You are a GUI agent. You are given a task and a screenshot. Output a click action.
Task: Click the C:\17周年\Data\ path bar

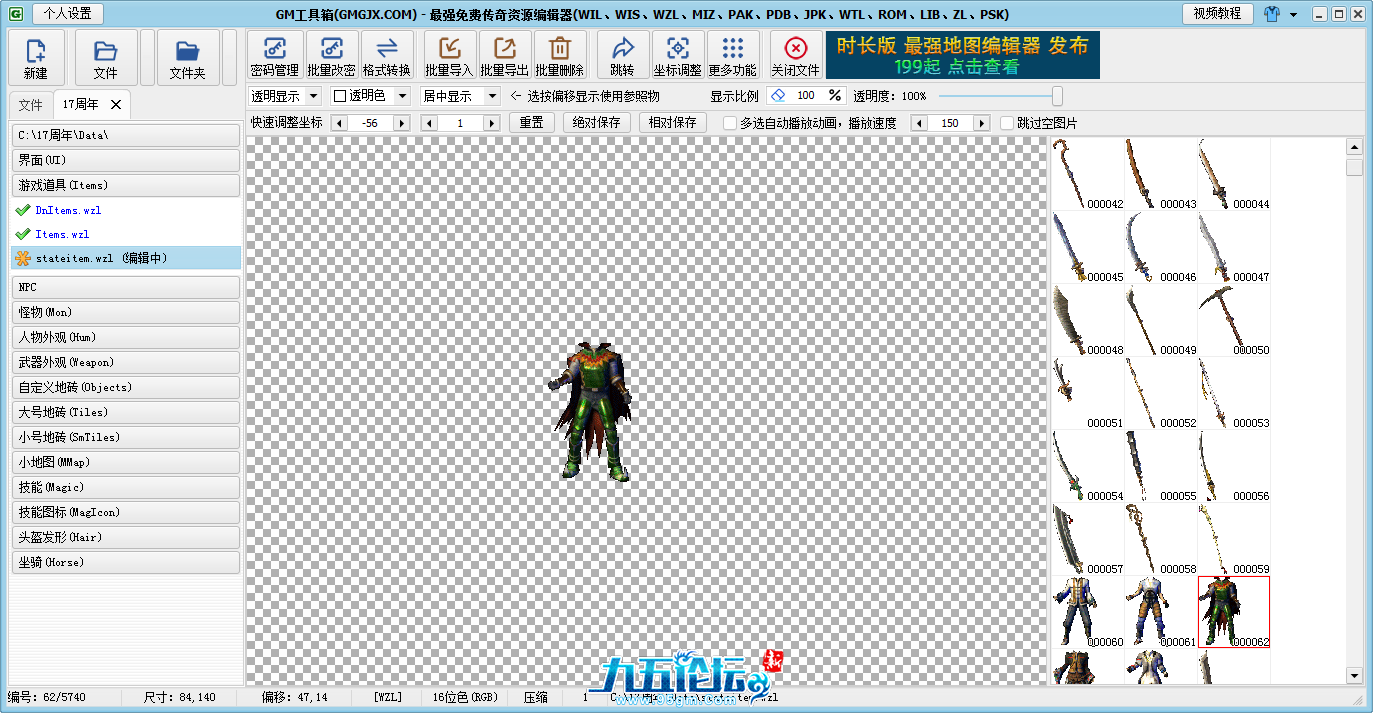click(126, 135)
